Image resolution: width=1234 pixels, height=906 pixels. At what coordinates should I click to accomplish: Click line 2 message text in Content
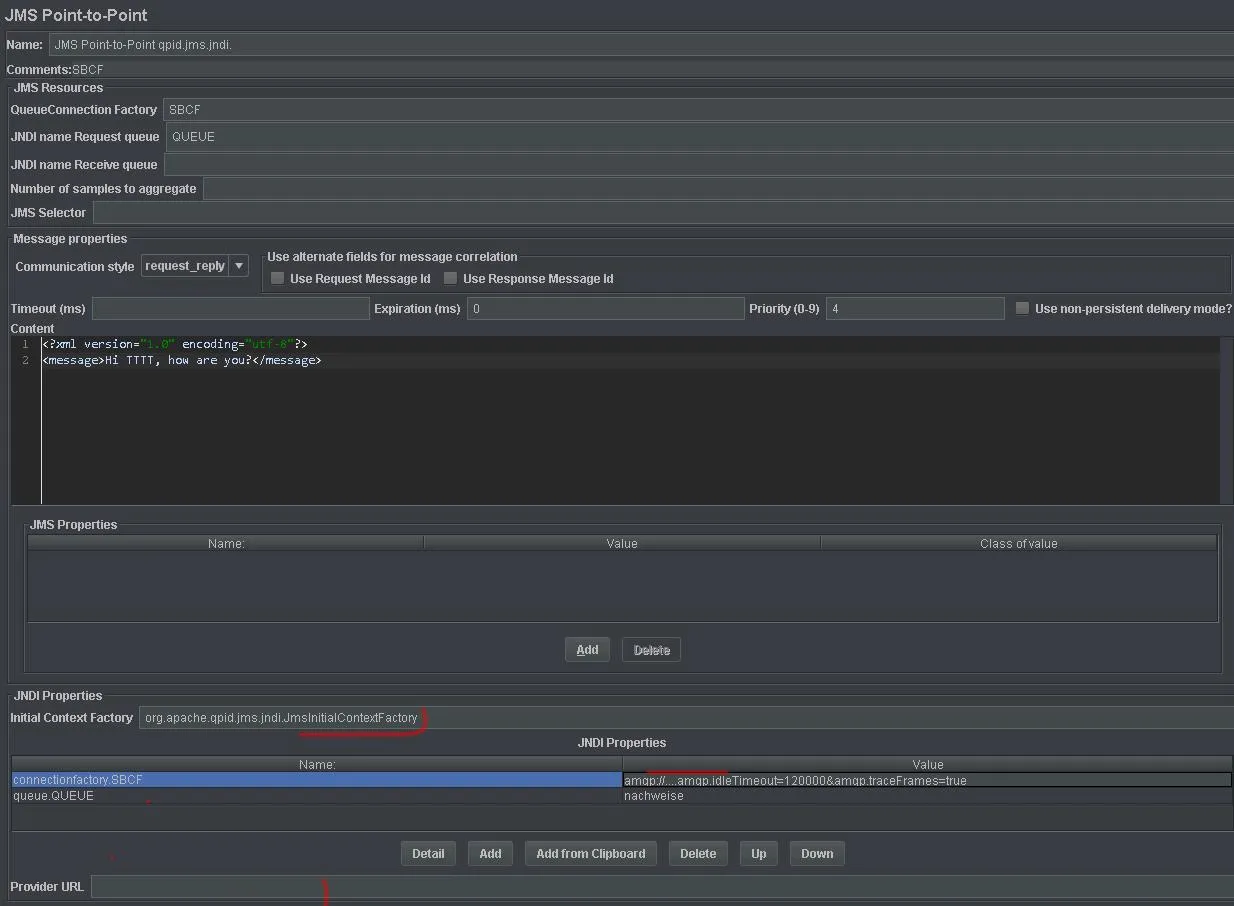pyautogui.click(x=182, y=361)
